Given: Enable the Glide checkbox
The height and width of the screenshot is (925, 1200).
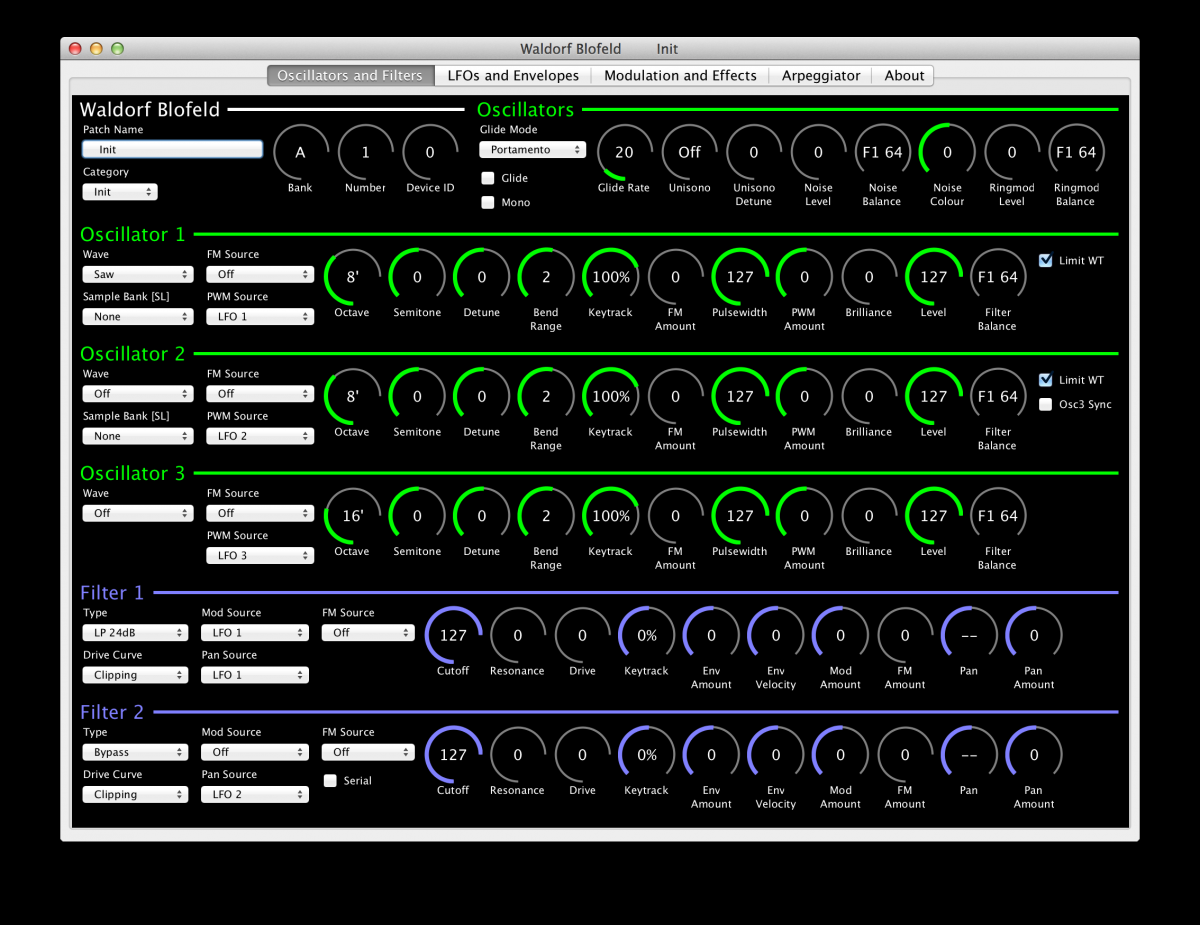Looking at the screenshot, I should click(488, 178).
